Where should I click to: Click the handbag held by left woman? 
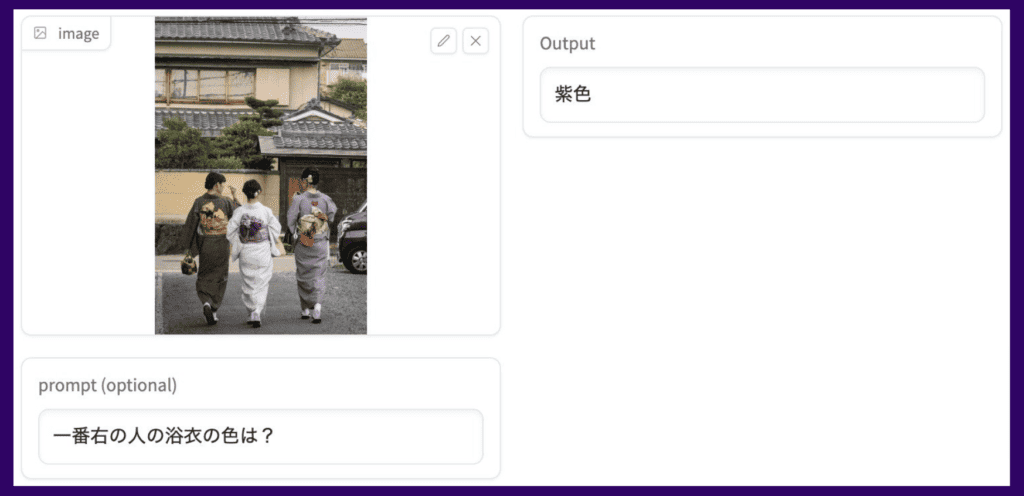pyautogui.click(x=189, y=263)
